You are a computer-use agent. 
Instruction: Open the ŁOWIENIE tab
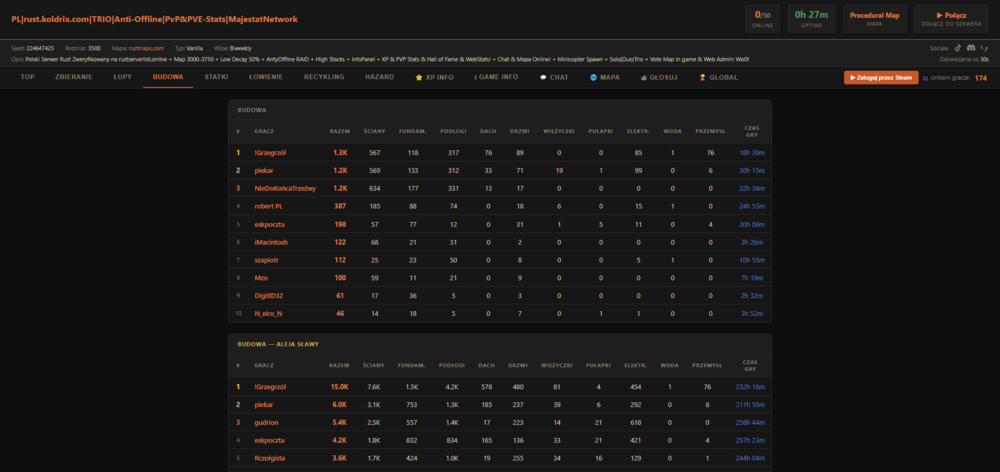266,77
